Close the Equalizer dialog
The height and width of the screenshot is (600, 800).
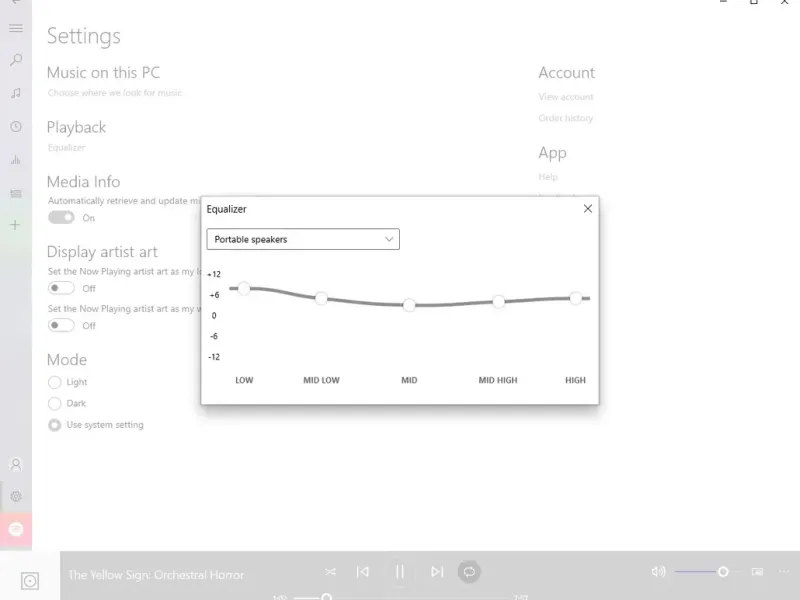(x=588, y=209)
